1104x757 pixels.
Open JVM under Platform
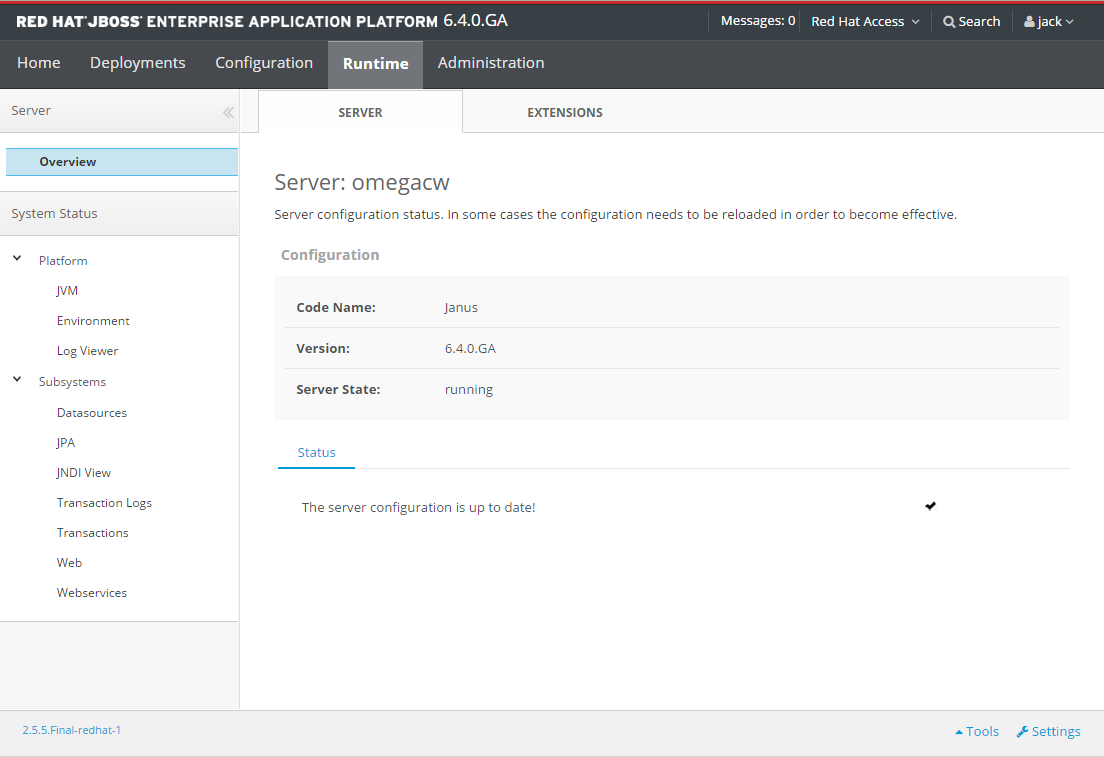coord(68,291)
